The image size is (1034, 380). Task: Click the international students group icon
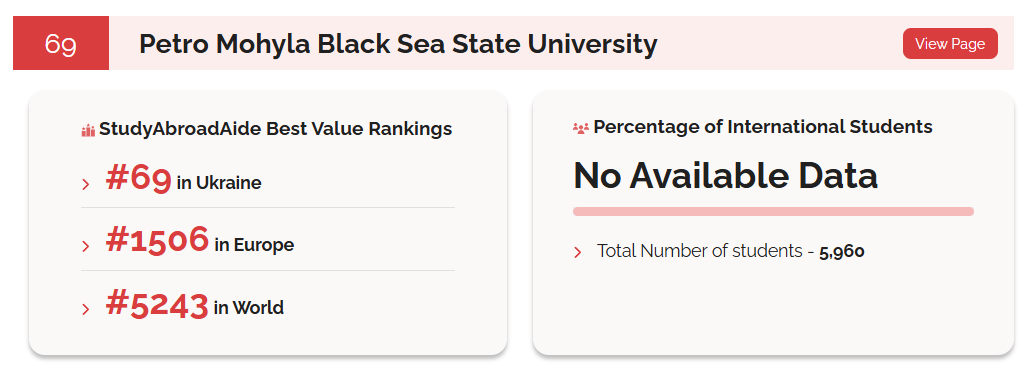(x=580, y=128)
